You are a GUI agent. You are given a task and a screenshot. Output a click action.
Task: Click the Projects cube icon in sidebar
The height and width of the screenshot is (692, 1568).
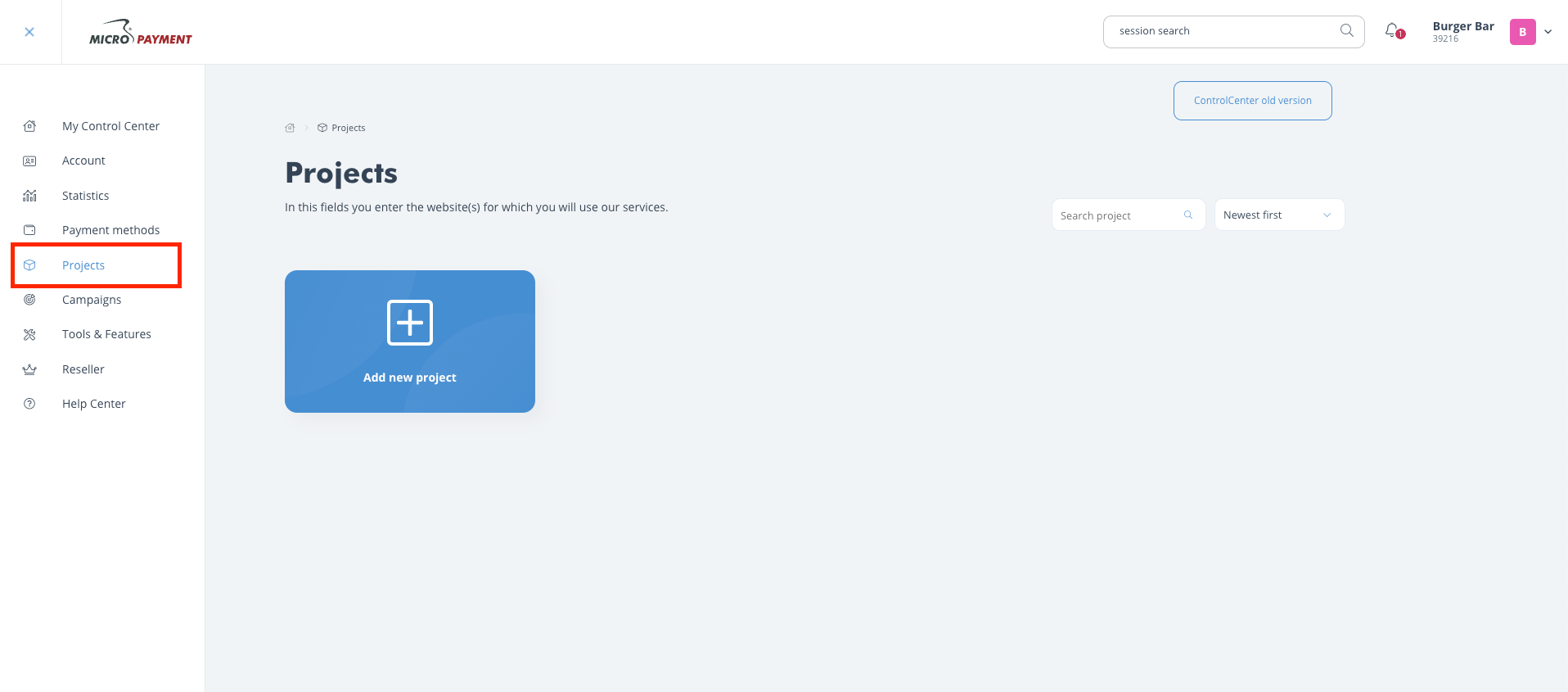(x=29, y=265)
